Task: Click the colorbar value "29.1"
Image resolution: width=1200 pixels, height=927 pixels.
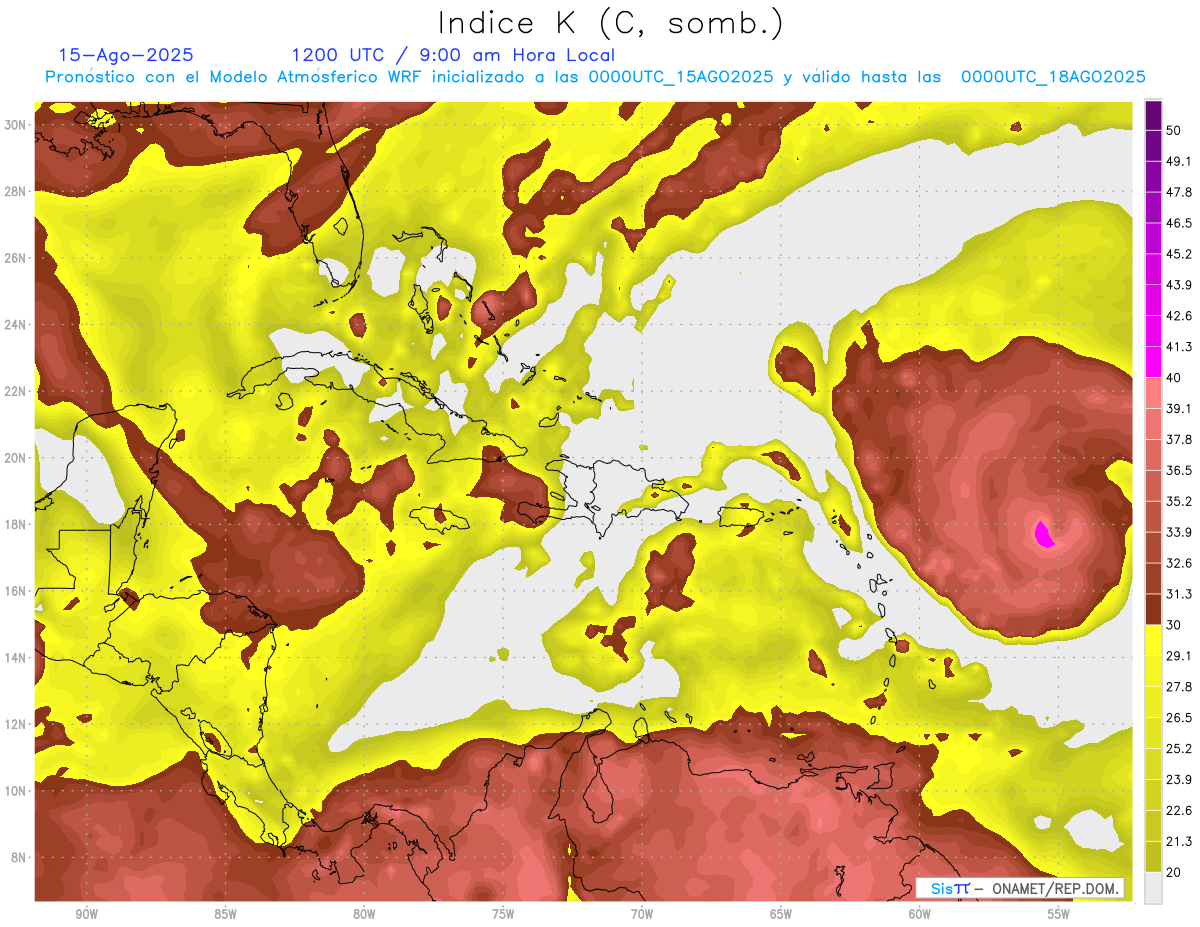Action: (1179, 656)
